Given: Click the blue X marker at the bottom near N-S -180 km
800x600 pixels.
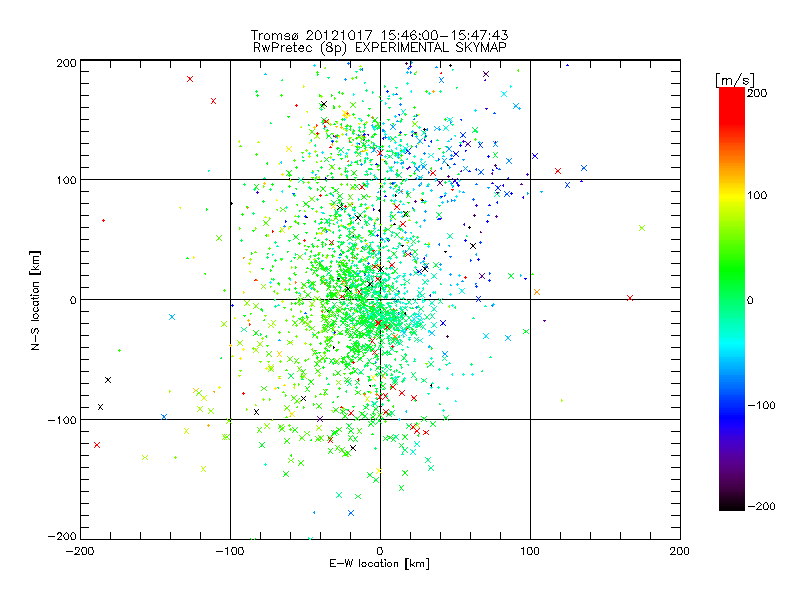Looking at the screenshot, I should click(x=351, y=513).
